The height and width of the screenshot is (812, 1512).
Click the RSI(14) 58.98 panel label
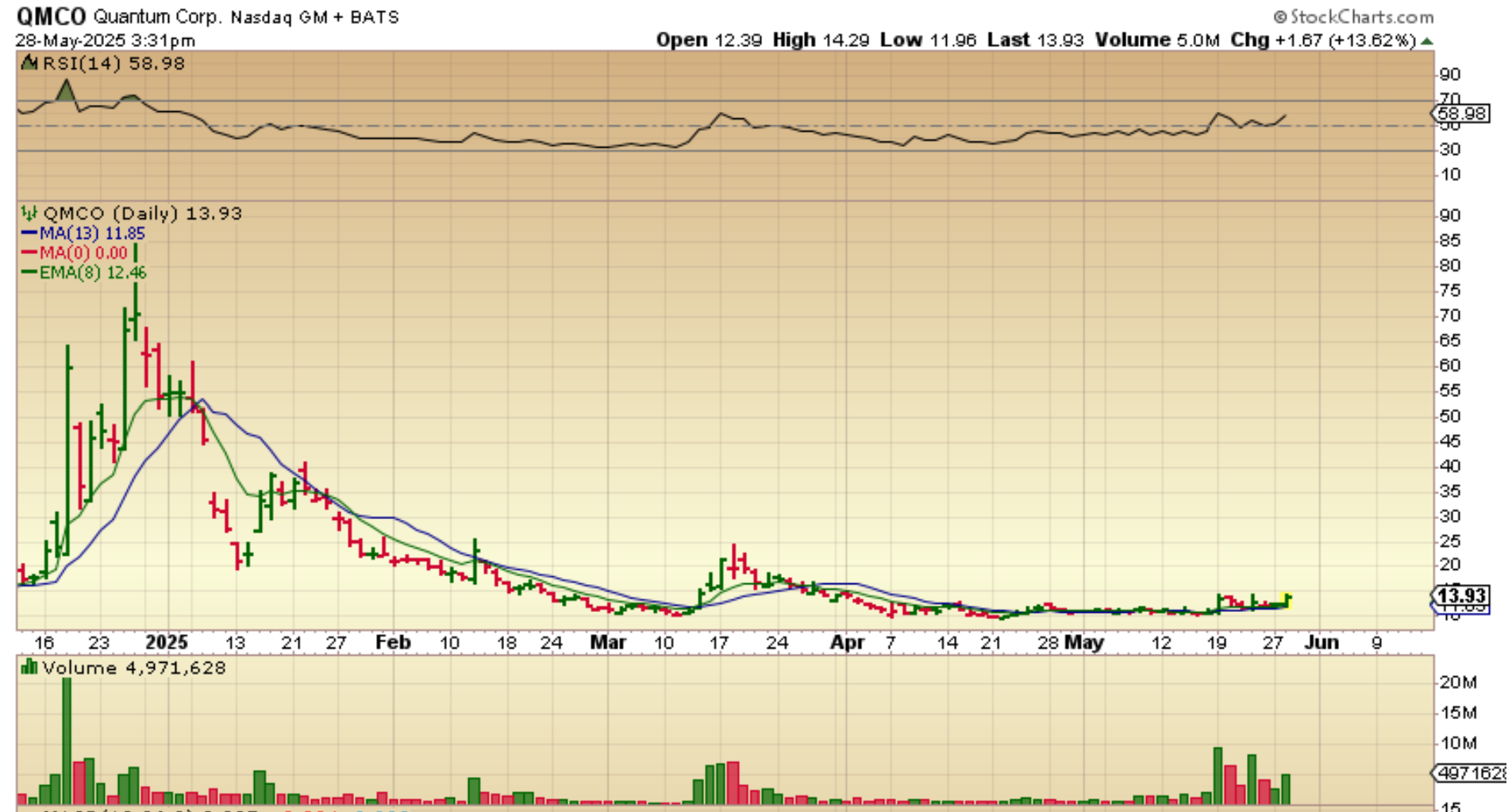(x=113, y=63)
